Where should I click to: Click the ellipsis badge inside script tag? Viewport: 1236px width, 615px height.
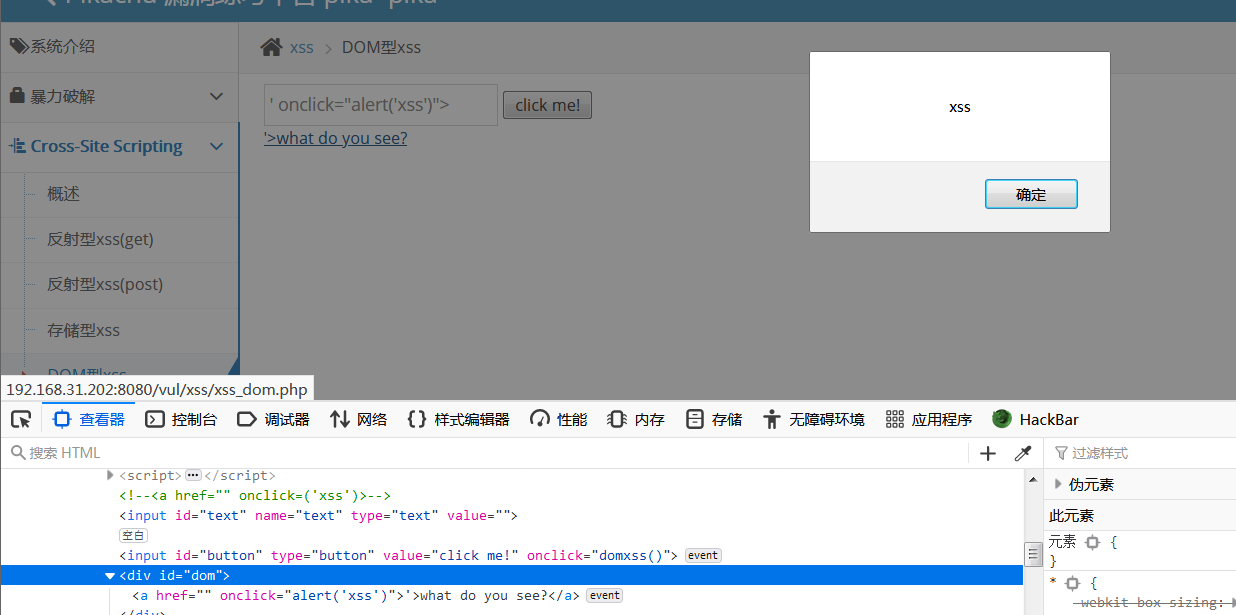click(194, 475)
